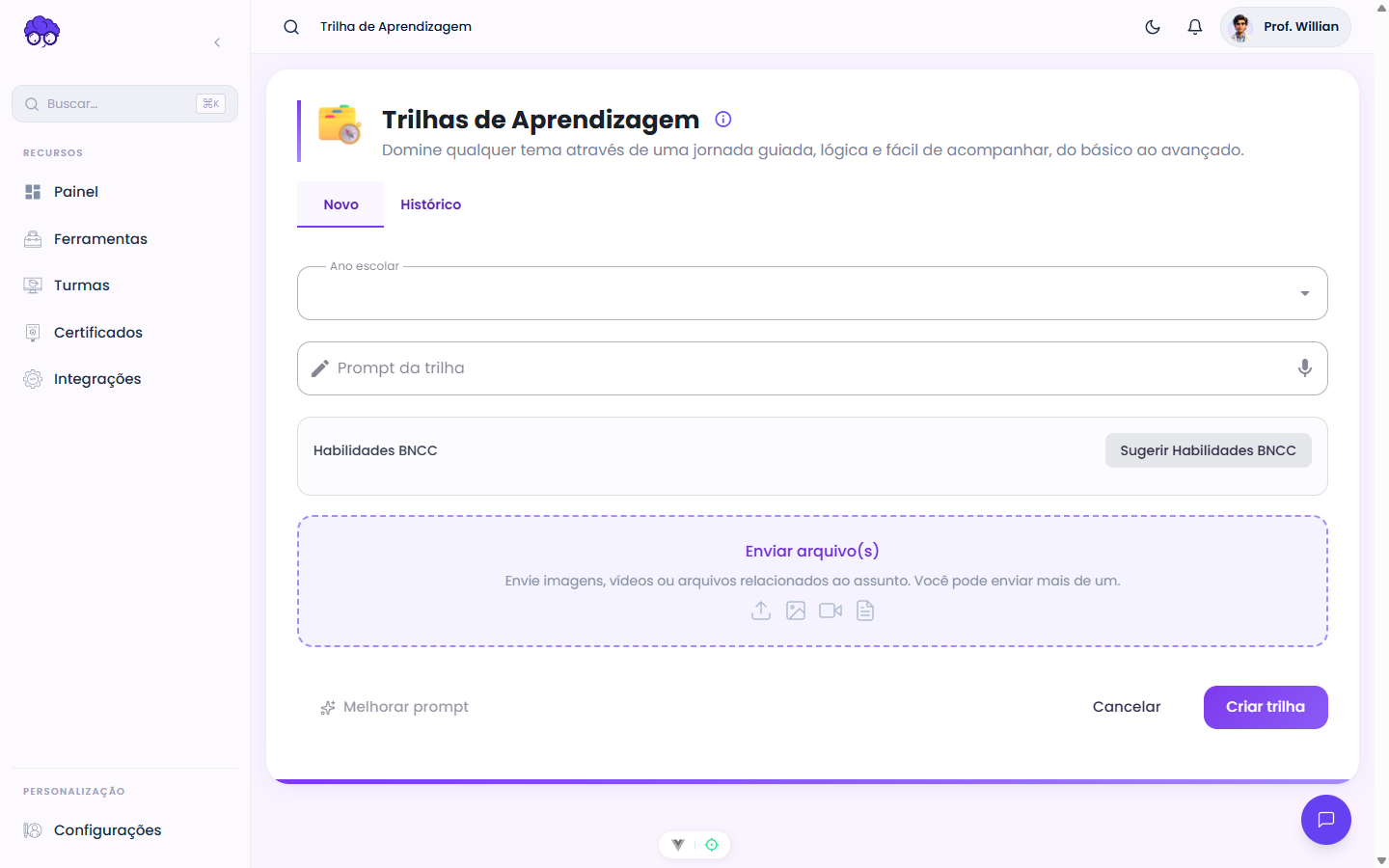Image resolution: width=1389 pixels, height=868 pixels.
Task: Activate voice input with the microphone icon
Action: point(1305,368)
